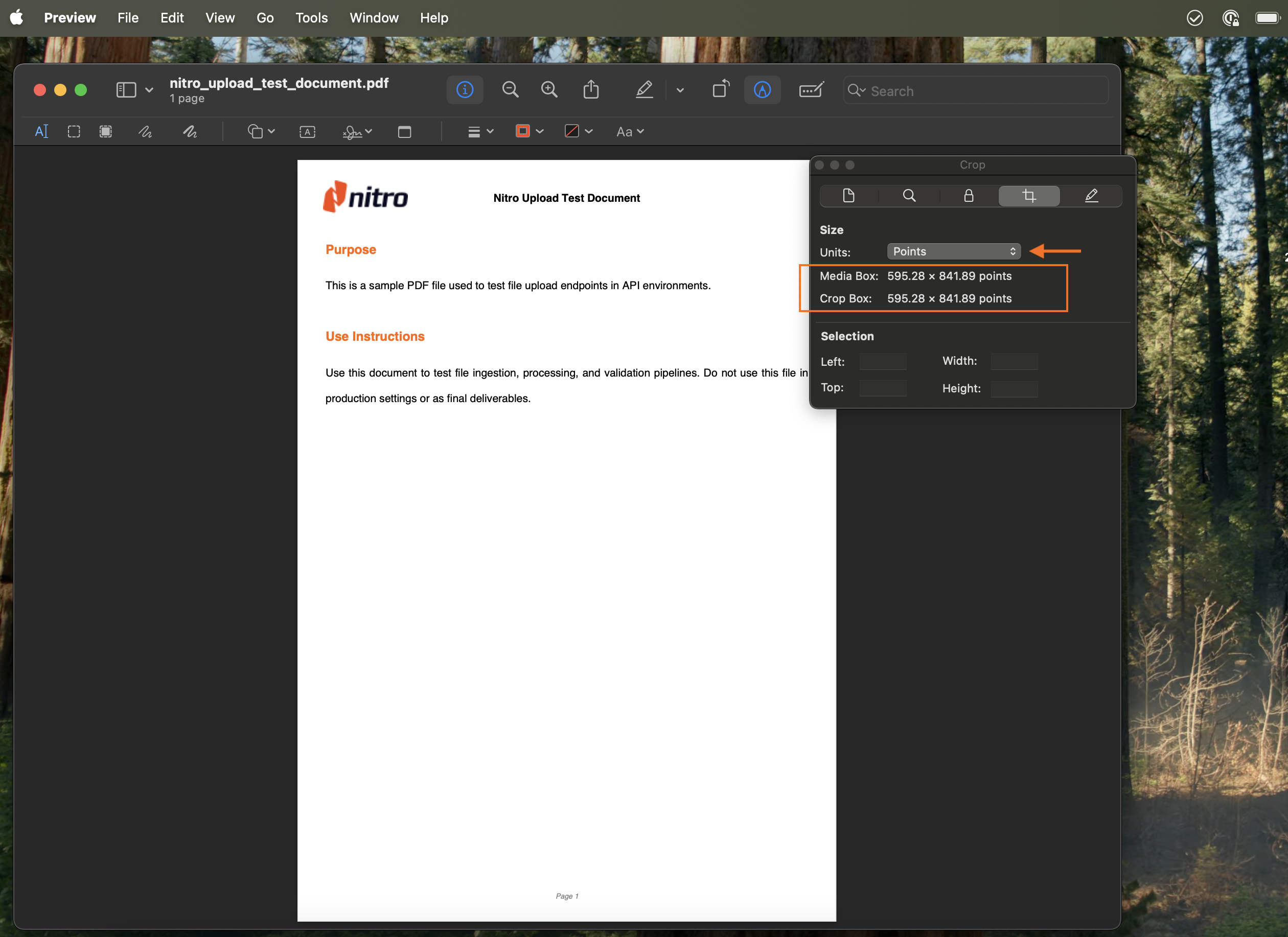Click the red border color swatch
This screenshot has width=1288, height=937.
[x=522, y=132]
